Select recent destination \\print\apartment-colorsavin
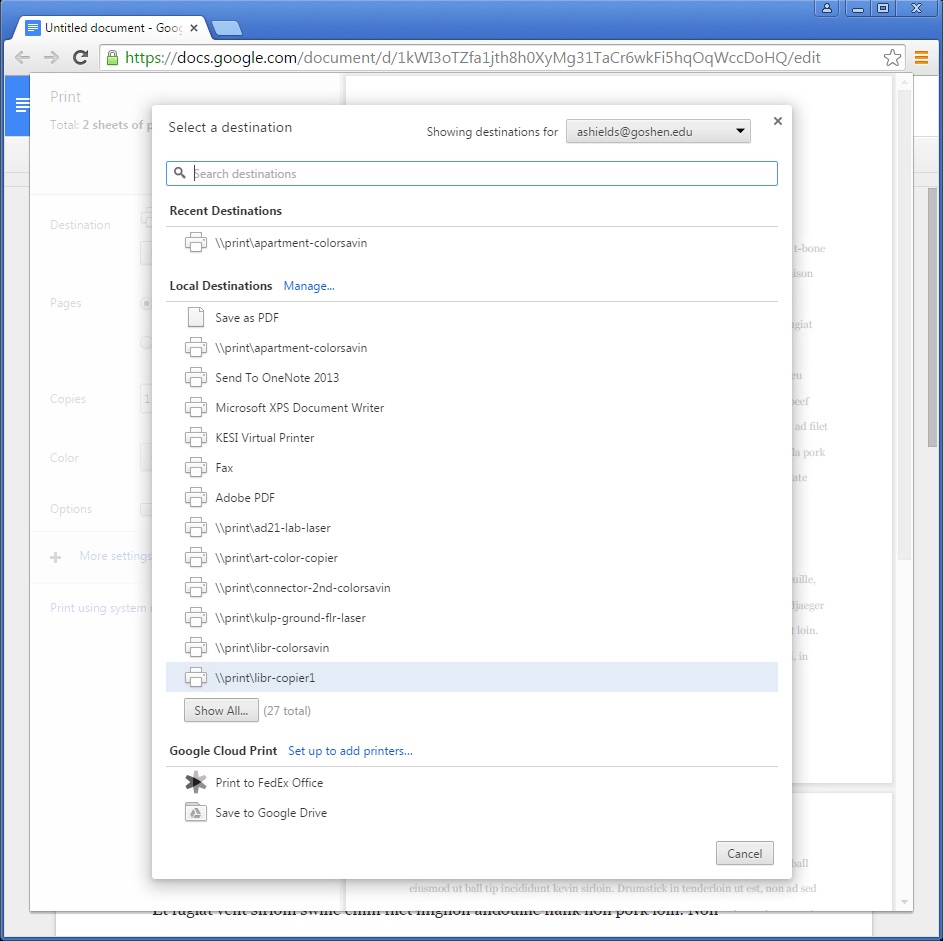The height and width of the screenshot is (941, 943). point(290,243)
